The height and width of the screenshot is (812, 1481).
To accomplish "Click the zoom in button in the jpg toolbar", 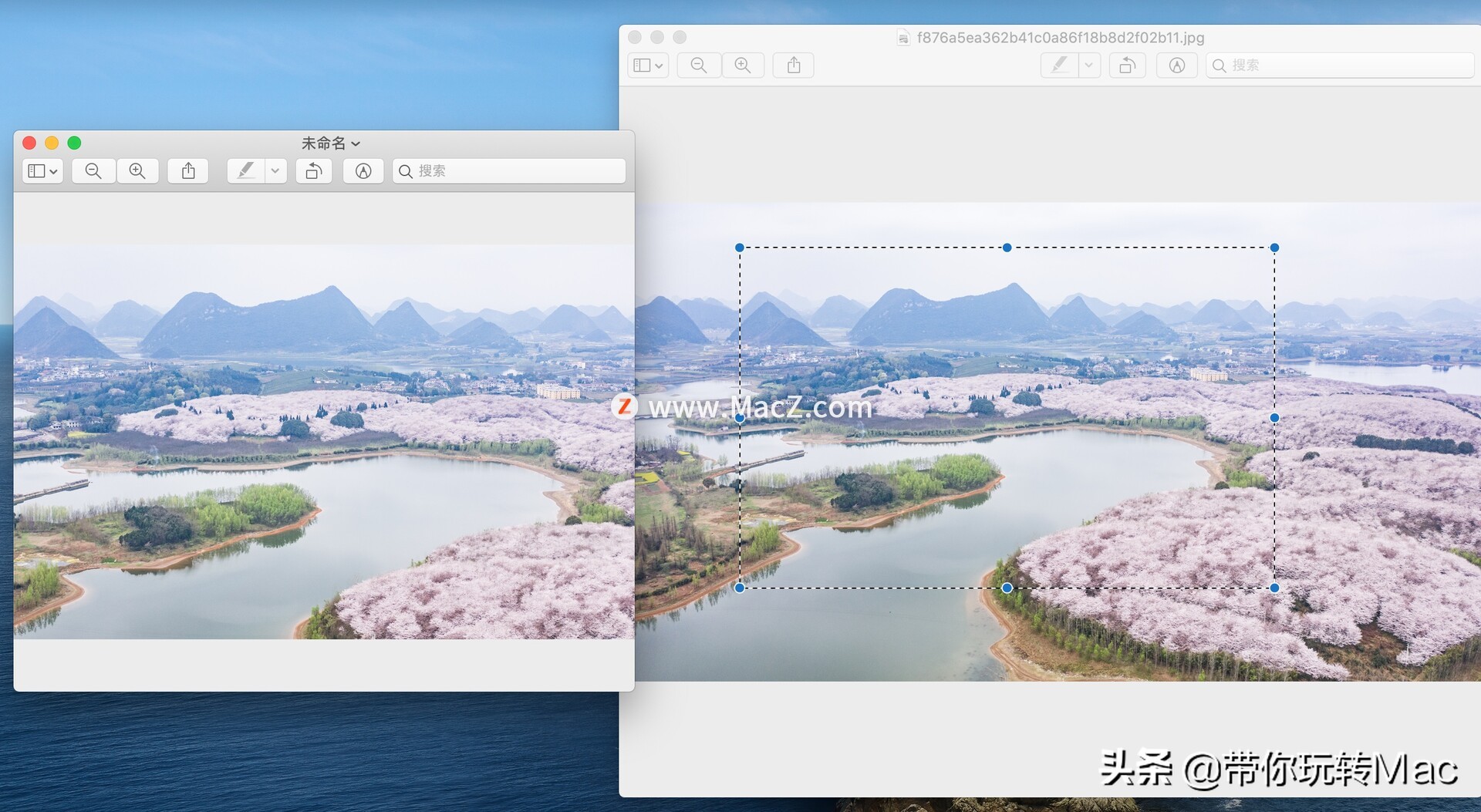I will pos(743,65).
